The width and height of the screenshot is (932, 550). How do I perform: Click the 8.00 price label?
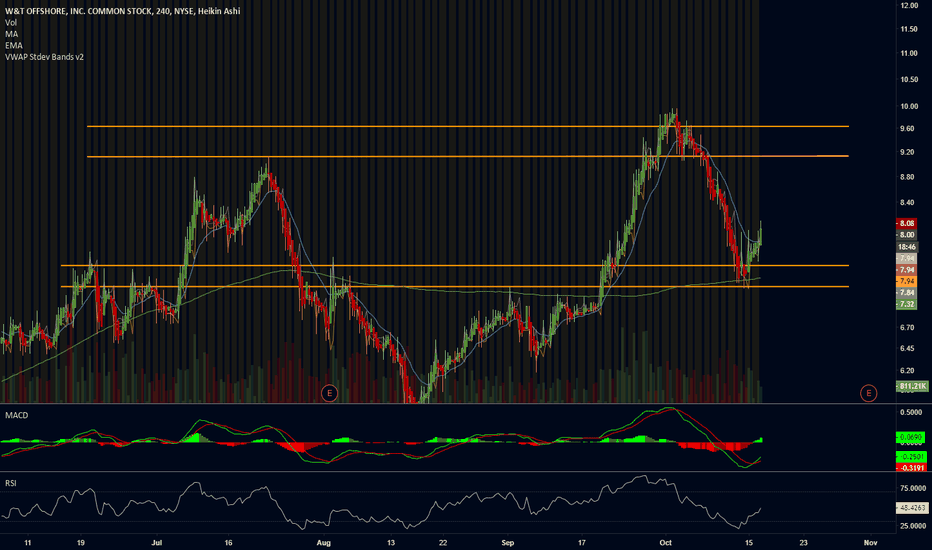tap(906, 235)
